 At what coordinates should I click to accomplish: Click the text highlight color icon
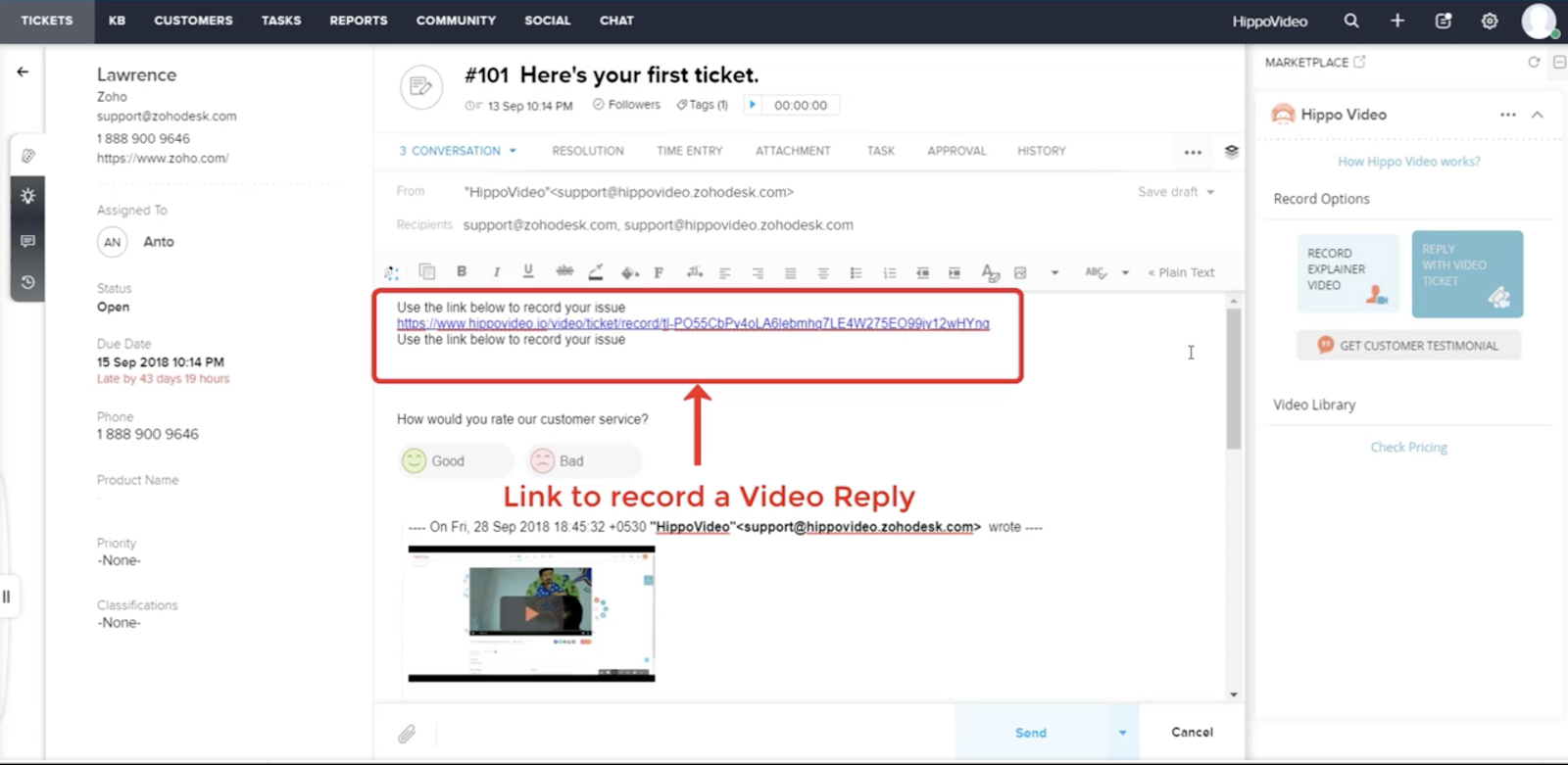coord(595,272)
